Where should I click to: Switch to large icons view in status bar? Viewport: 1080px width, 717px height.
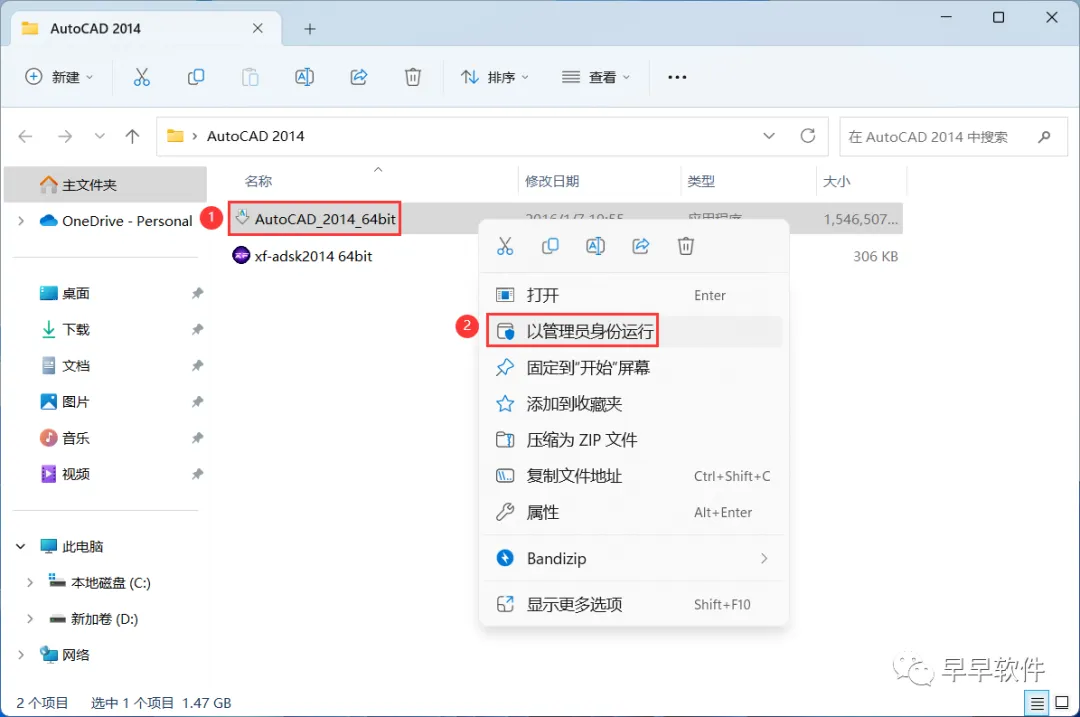click(1062, 703)
